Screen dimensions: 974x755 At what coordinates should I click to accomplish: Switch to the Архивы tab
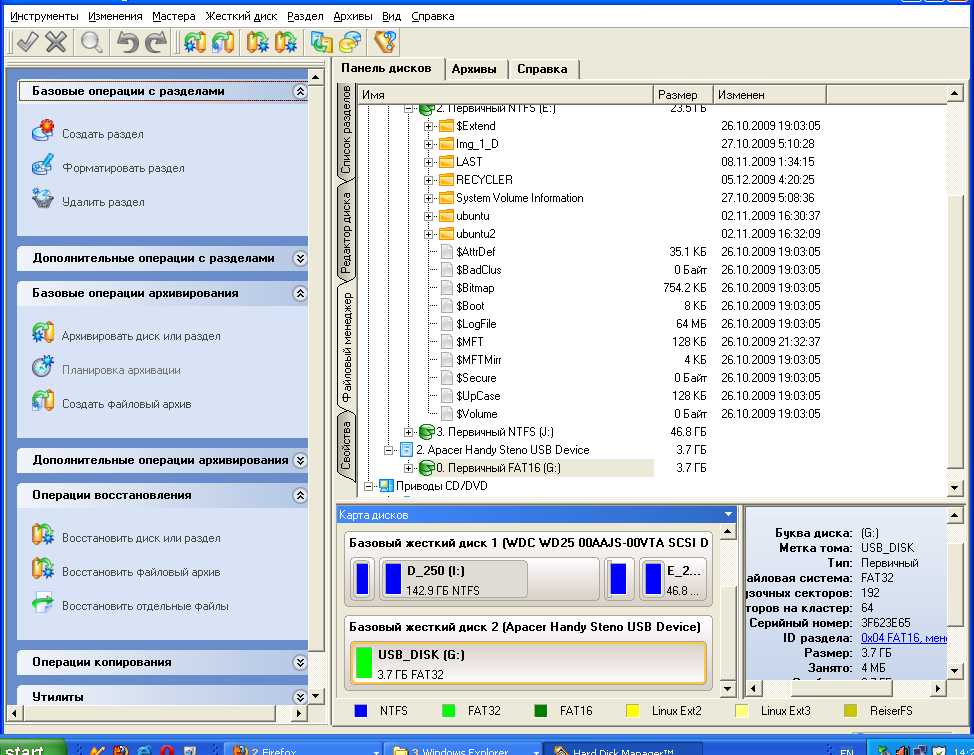[474, 69]
